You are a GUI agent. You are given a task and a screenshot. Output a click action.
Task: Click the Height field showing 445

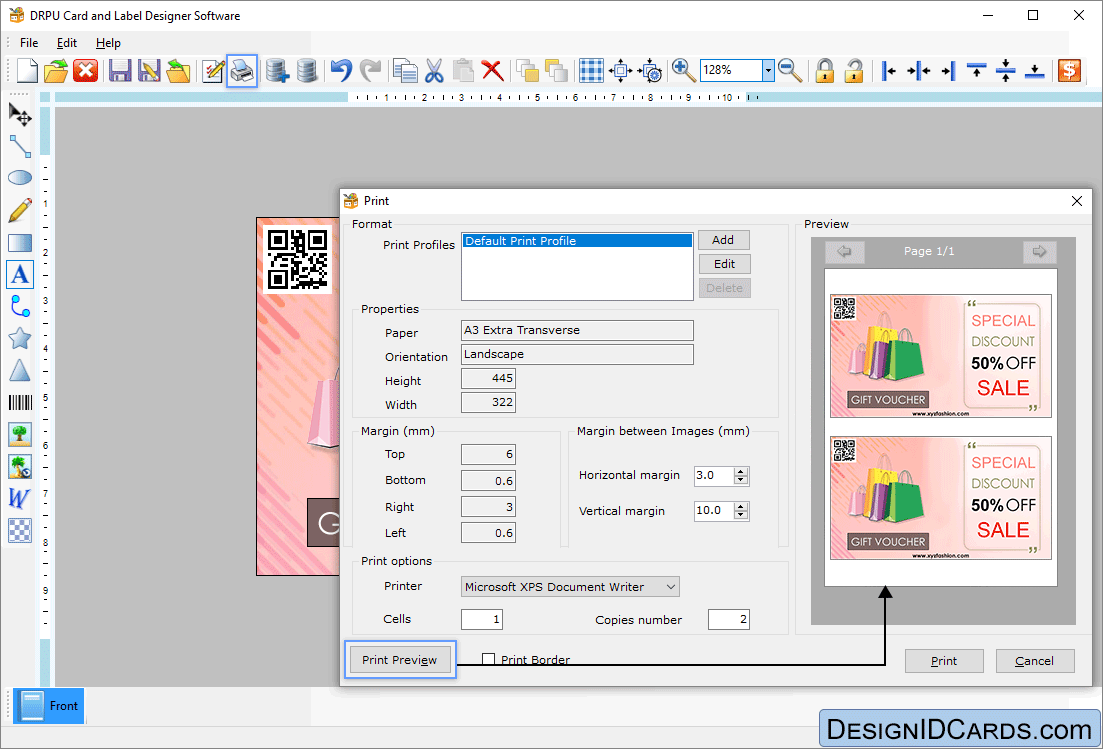[x=488, y=378]
